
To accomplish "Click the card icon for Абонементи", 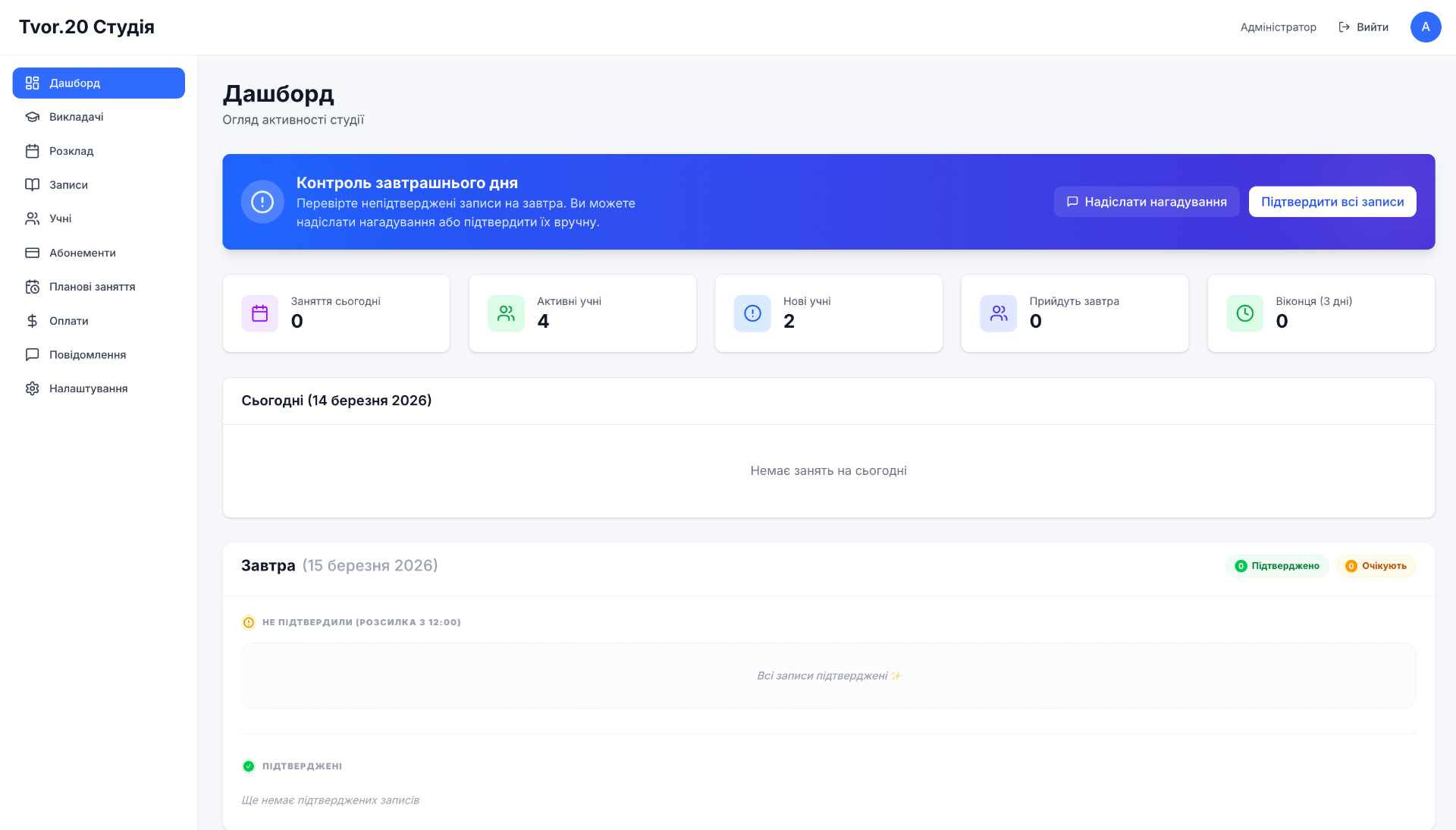I will 32,253.
